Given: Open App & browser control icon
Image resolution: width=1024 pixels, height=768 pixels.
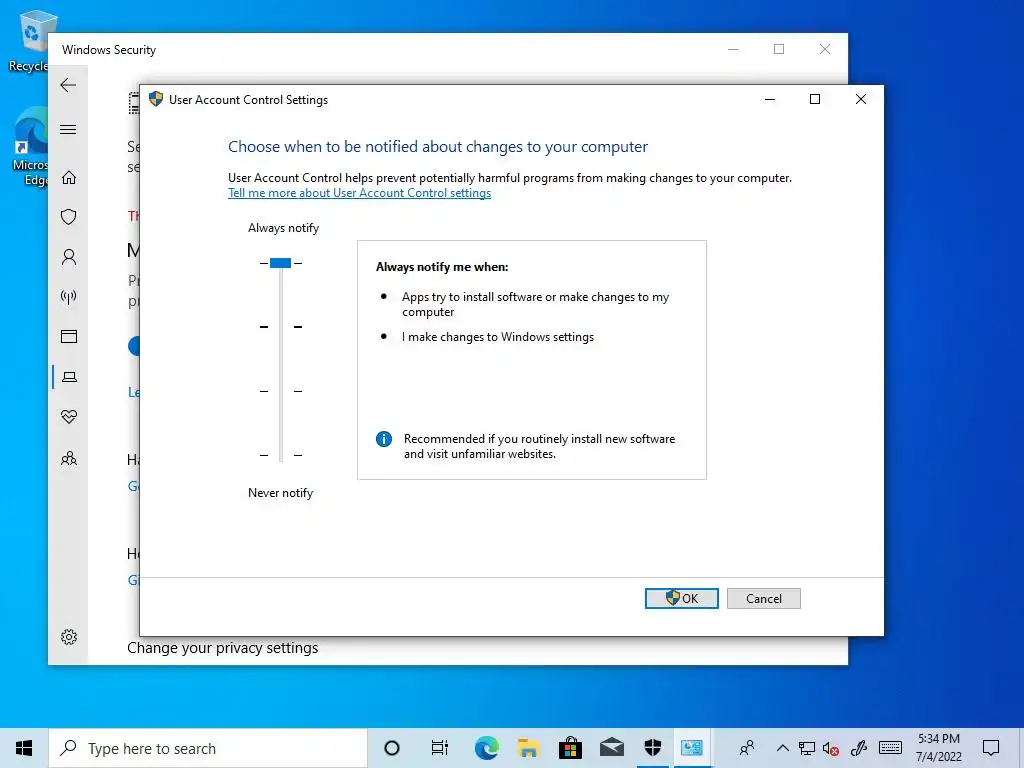Looking at the screenshot, I should [69, 336].
